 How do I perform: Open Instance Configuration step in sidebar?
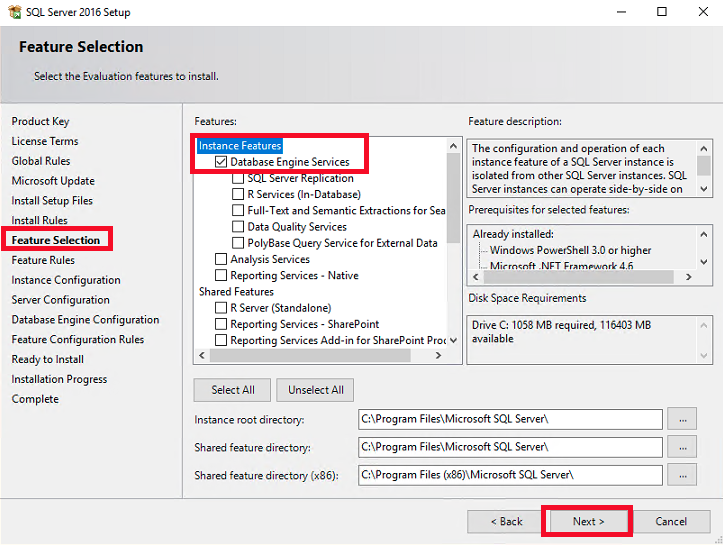[x=66, y=280]
